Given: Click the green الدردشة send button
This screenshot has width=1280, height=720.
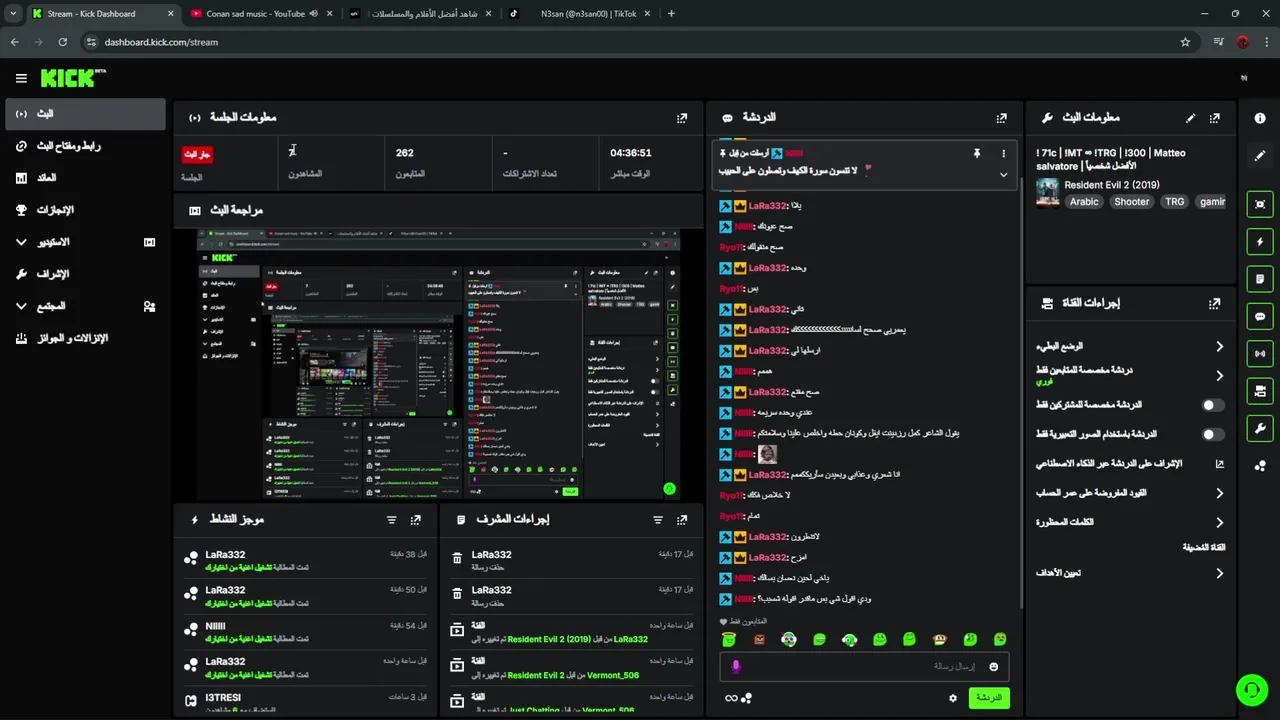Looking at the screenshot, I should [x=988, y=698].
